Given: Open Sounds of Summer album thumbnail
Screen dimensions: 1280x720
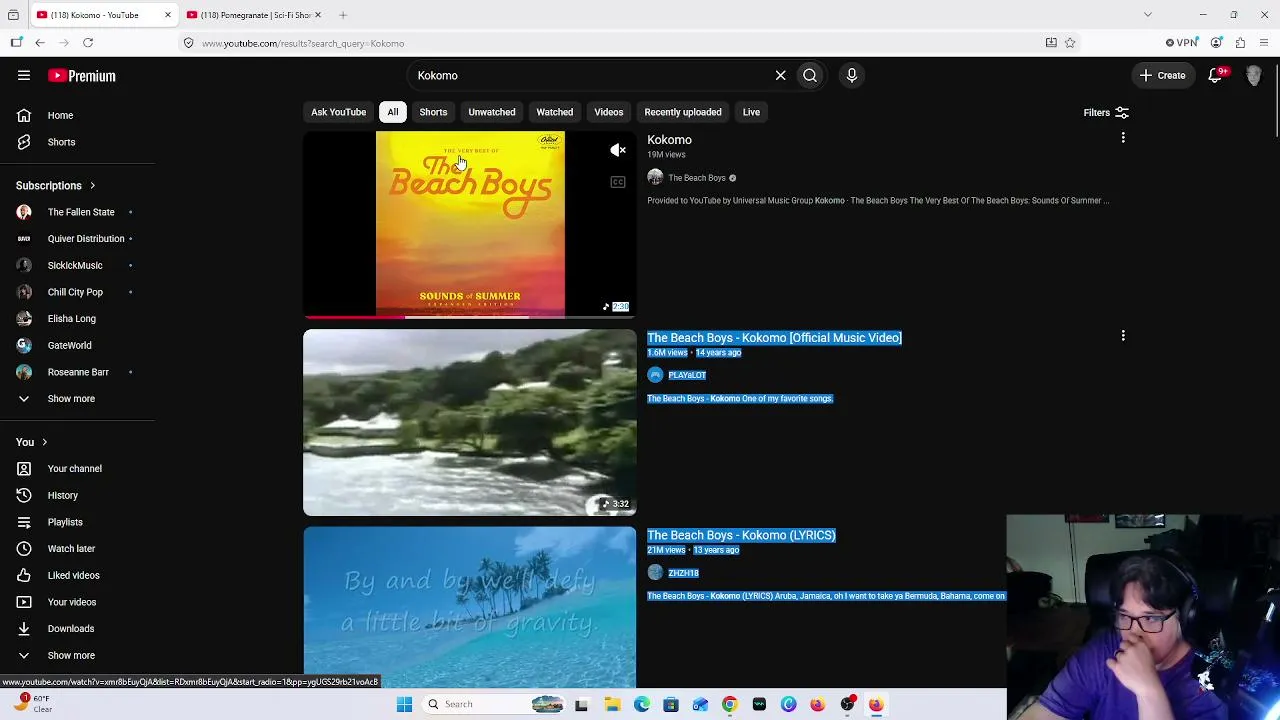Looking at the screenshot, I should coord(470,224).
